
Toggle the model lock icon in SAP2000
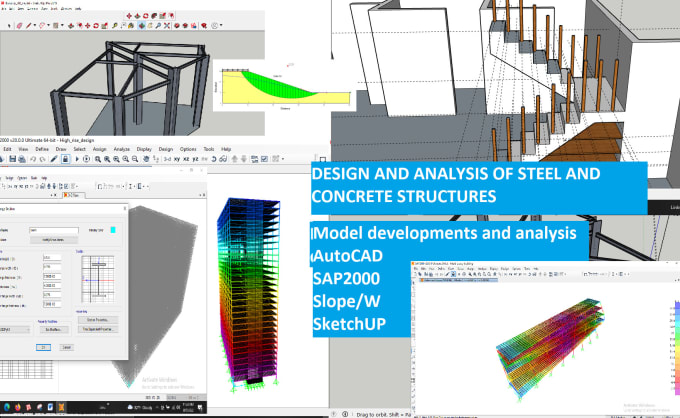[x=65, y=159]
